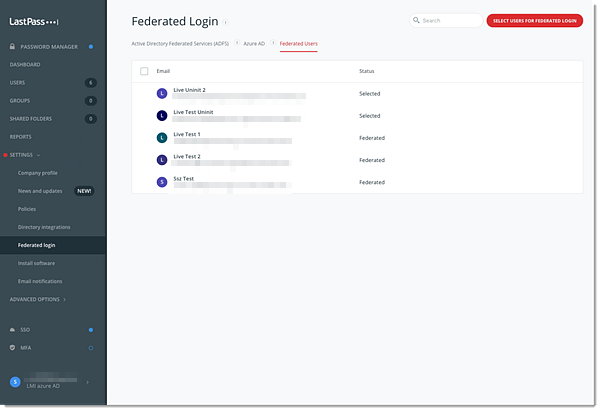Open Install software page

pyautogui.click(x=36, y=263)
